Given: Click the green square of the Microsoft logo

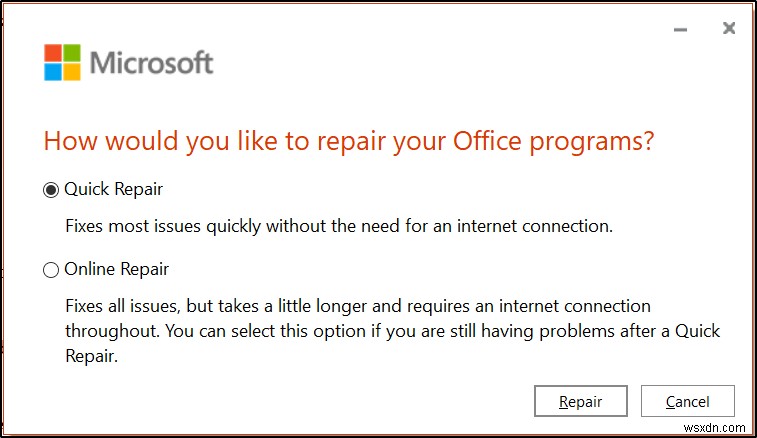Looking at the screenshot, I should point(71,53).
